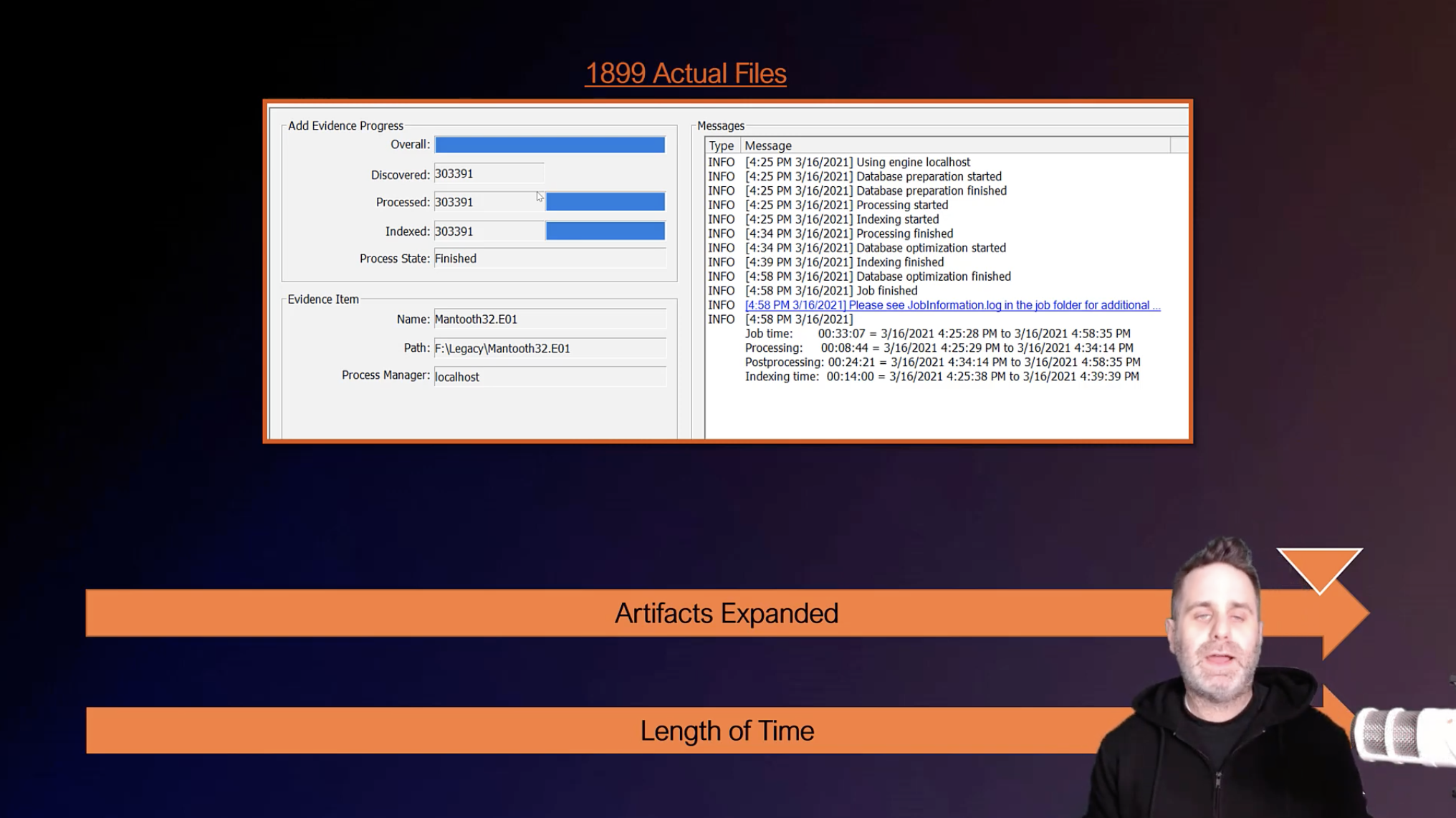Screen dimensions: 1456x818
Task: Click the Process Manager localhost field
Action: pyautogui.click(x=549, y=376)
